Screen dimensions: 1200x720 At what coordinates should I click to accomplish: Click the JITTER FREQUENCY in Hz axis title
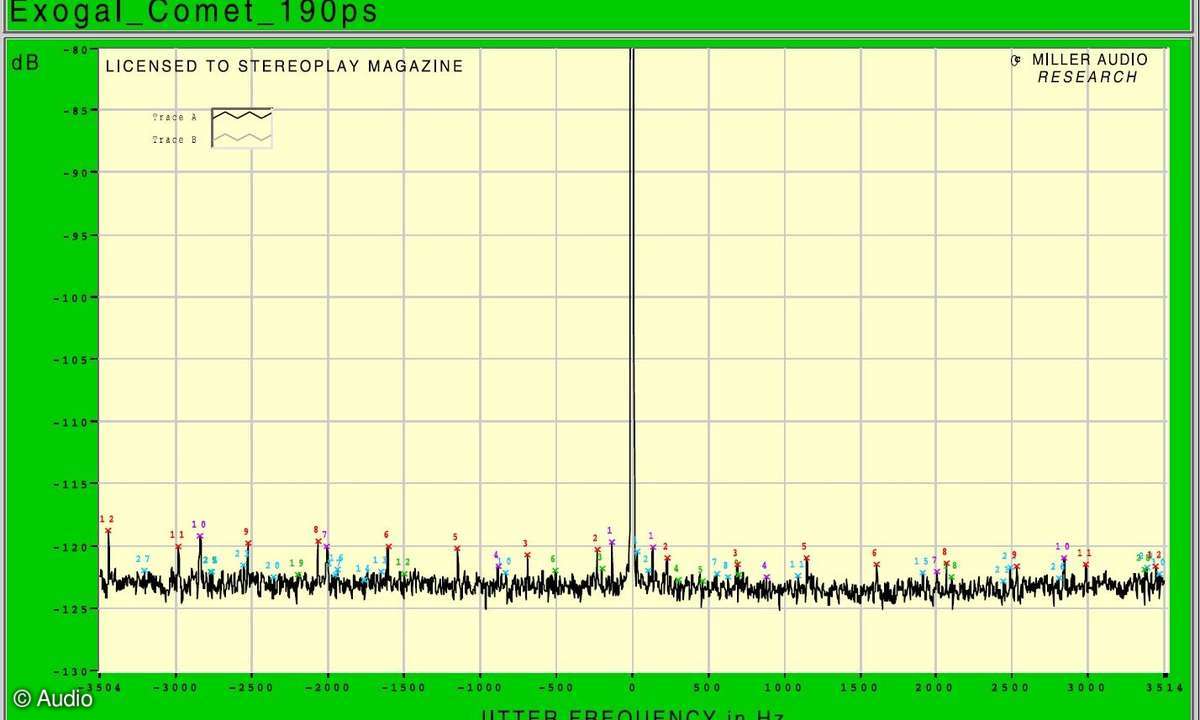click(633, 714)
